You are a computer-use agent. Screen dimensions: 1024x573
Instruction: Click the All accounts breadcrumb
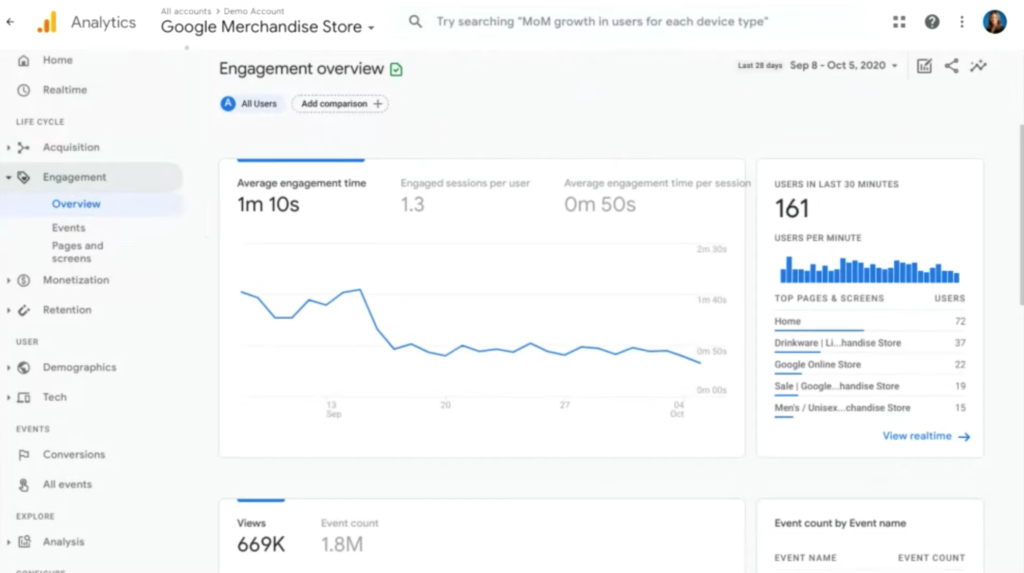(185, 11)
